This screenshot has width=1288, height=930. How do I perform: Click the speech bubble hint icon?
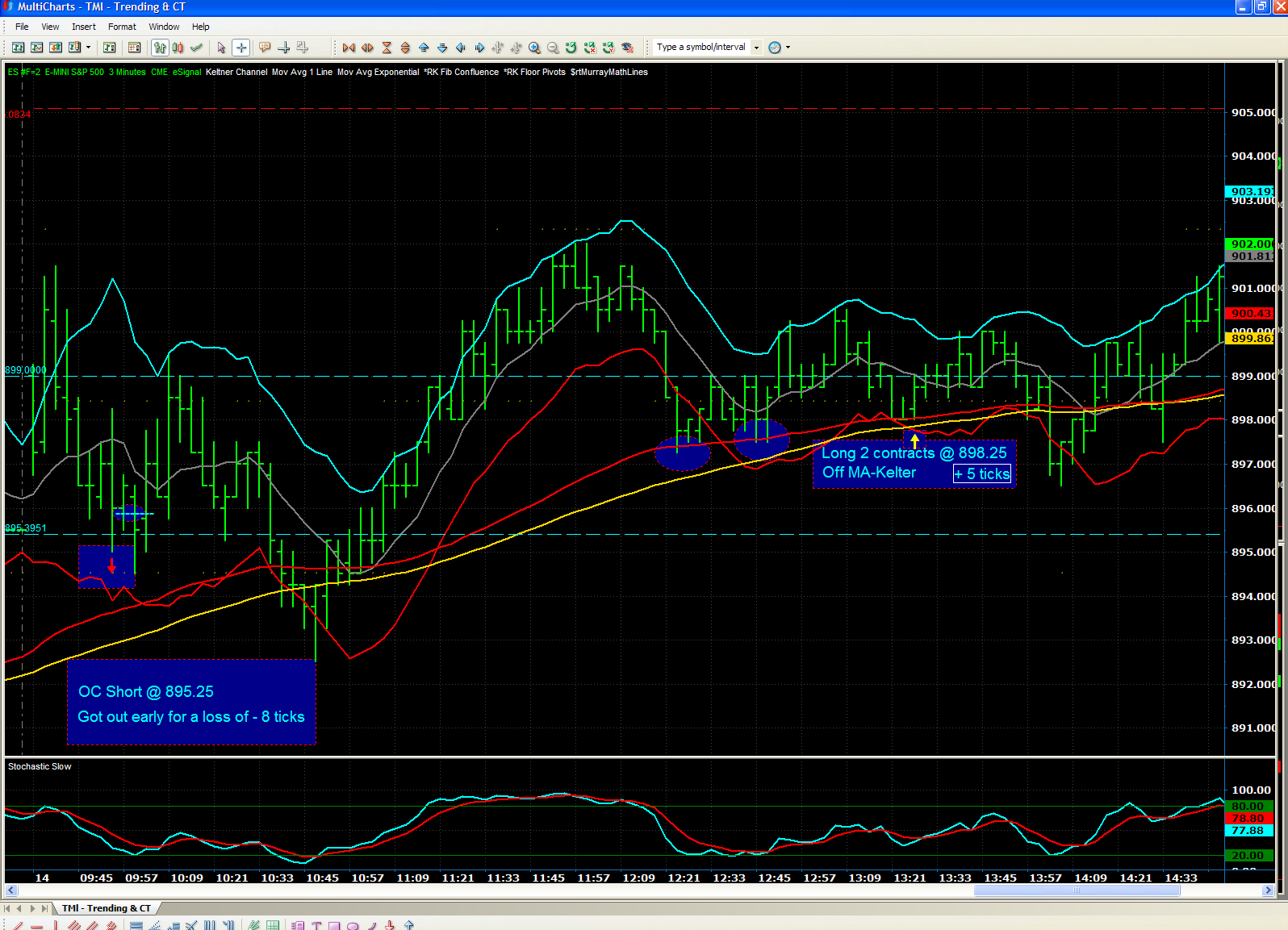pyautogui.click(x=265, y=48)
